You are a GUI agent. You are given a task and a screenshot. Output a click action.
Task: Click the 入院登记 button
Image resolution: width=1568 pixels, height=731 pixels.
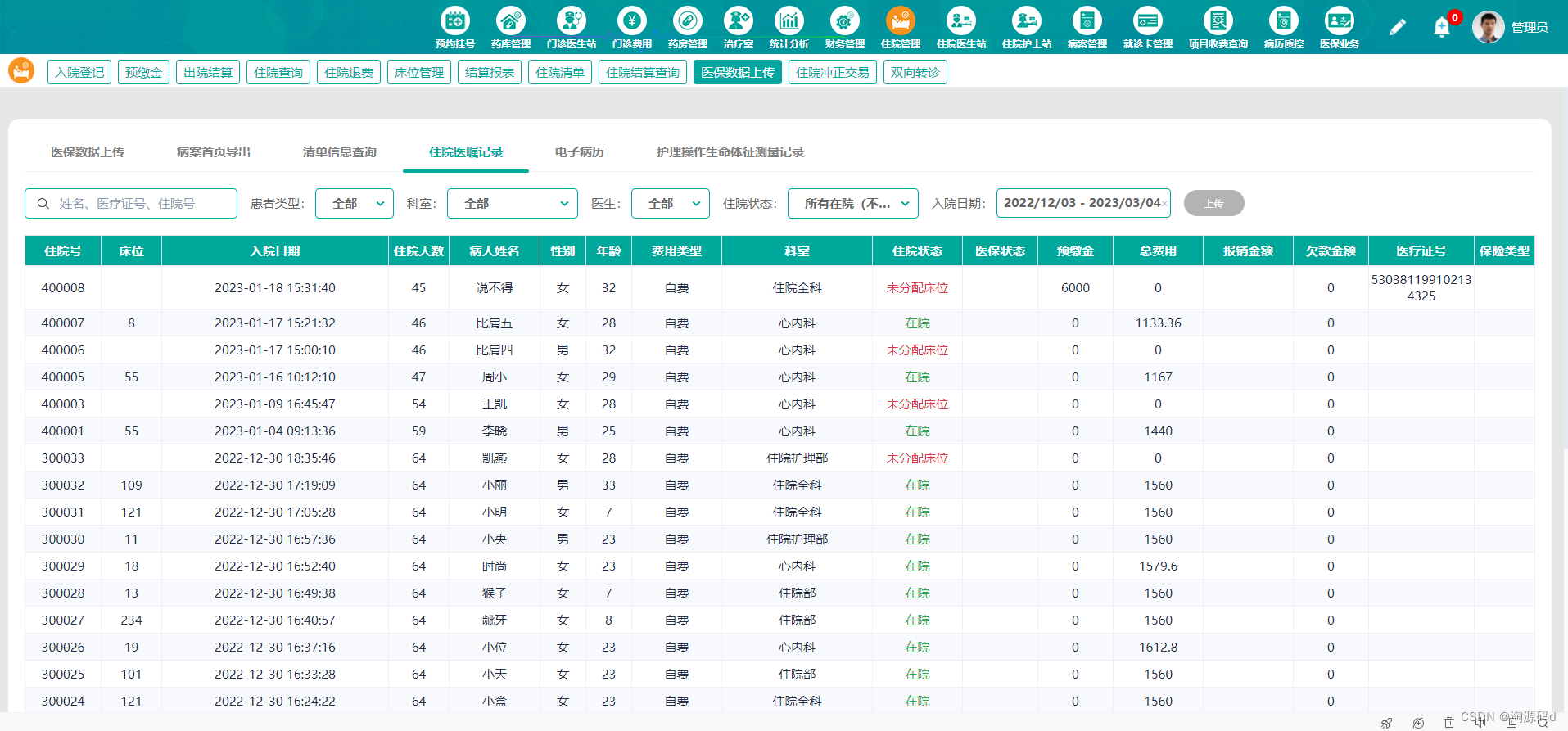click(x=79, y=72)
